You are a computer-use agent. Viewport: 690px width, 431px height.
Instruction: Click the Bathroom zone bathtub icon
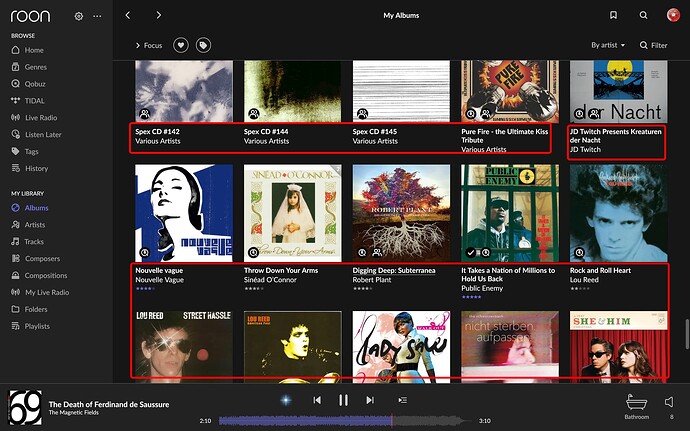point(636,402)
